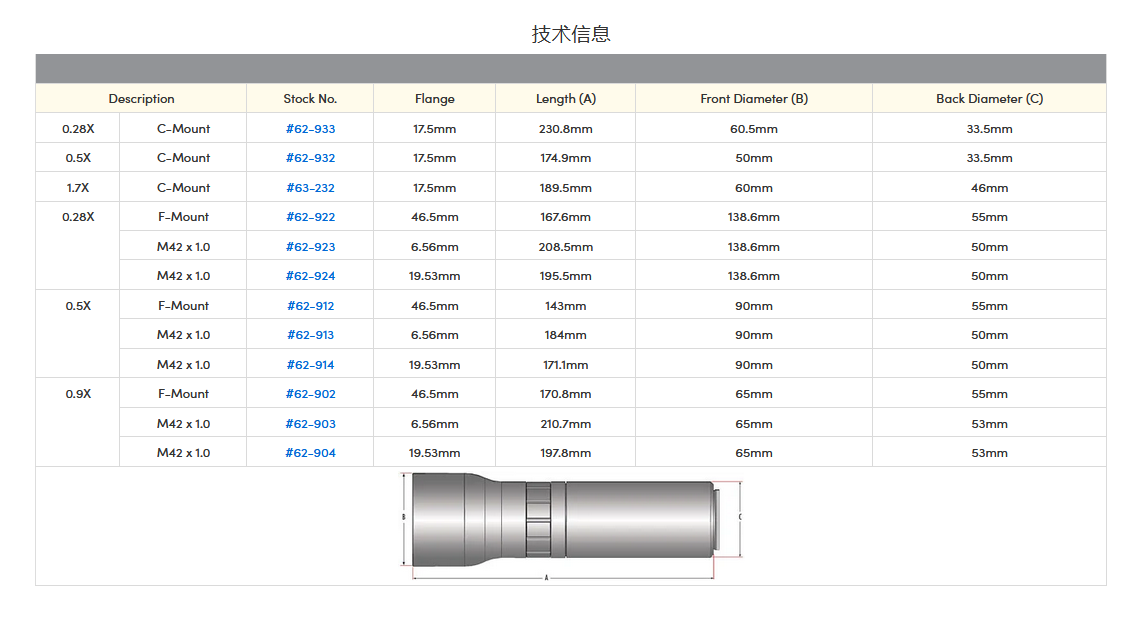Select the 174.9mm length cell
This screenshot has width=1122, height=620.
pos(565,158)
